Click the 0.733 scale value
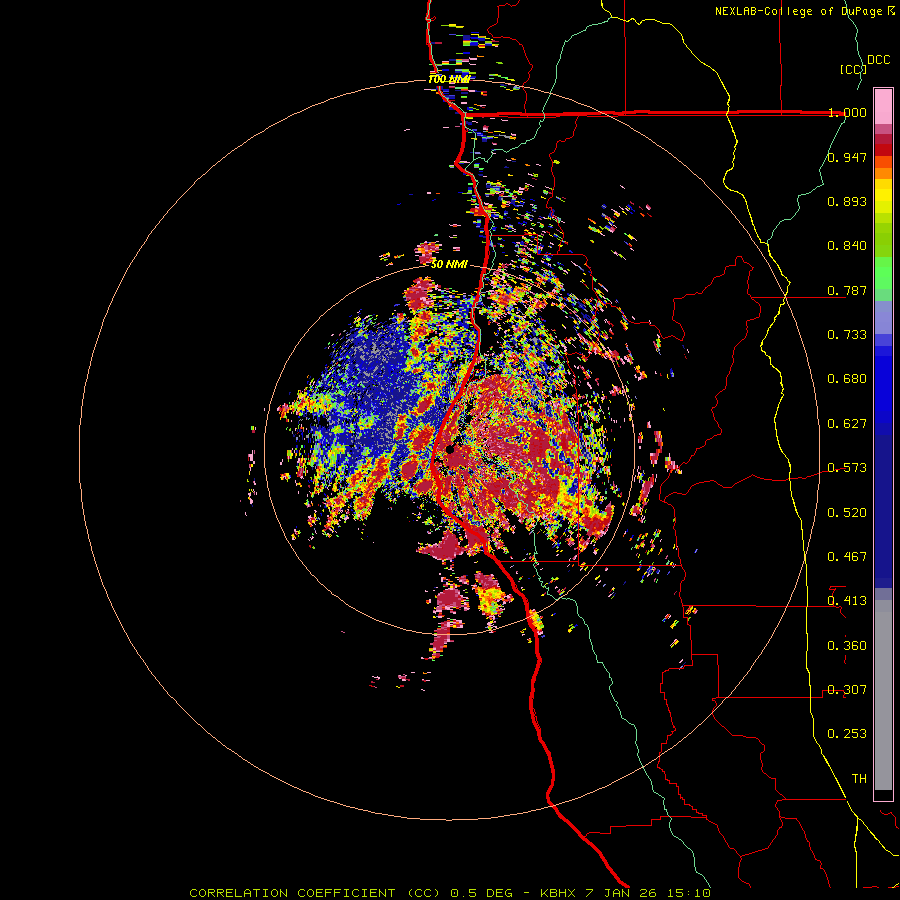Image resolution: width=900 pixels, height=900 pixels. pyautogui.click(x=847, y=335)
